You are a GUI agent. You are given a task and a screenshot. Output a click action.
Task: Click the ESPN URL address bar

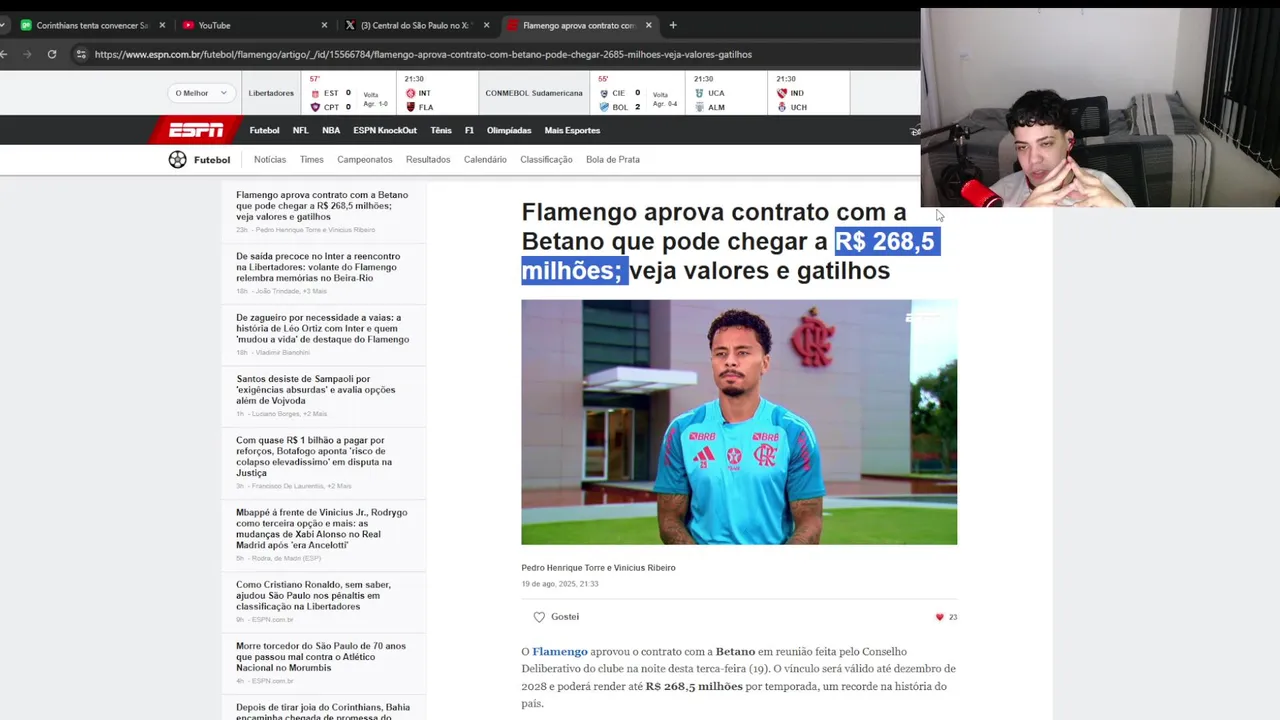pyautogui.click(x=423, y=54)
